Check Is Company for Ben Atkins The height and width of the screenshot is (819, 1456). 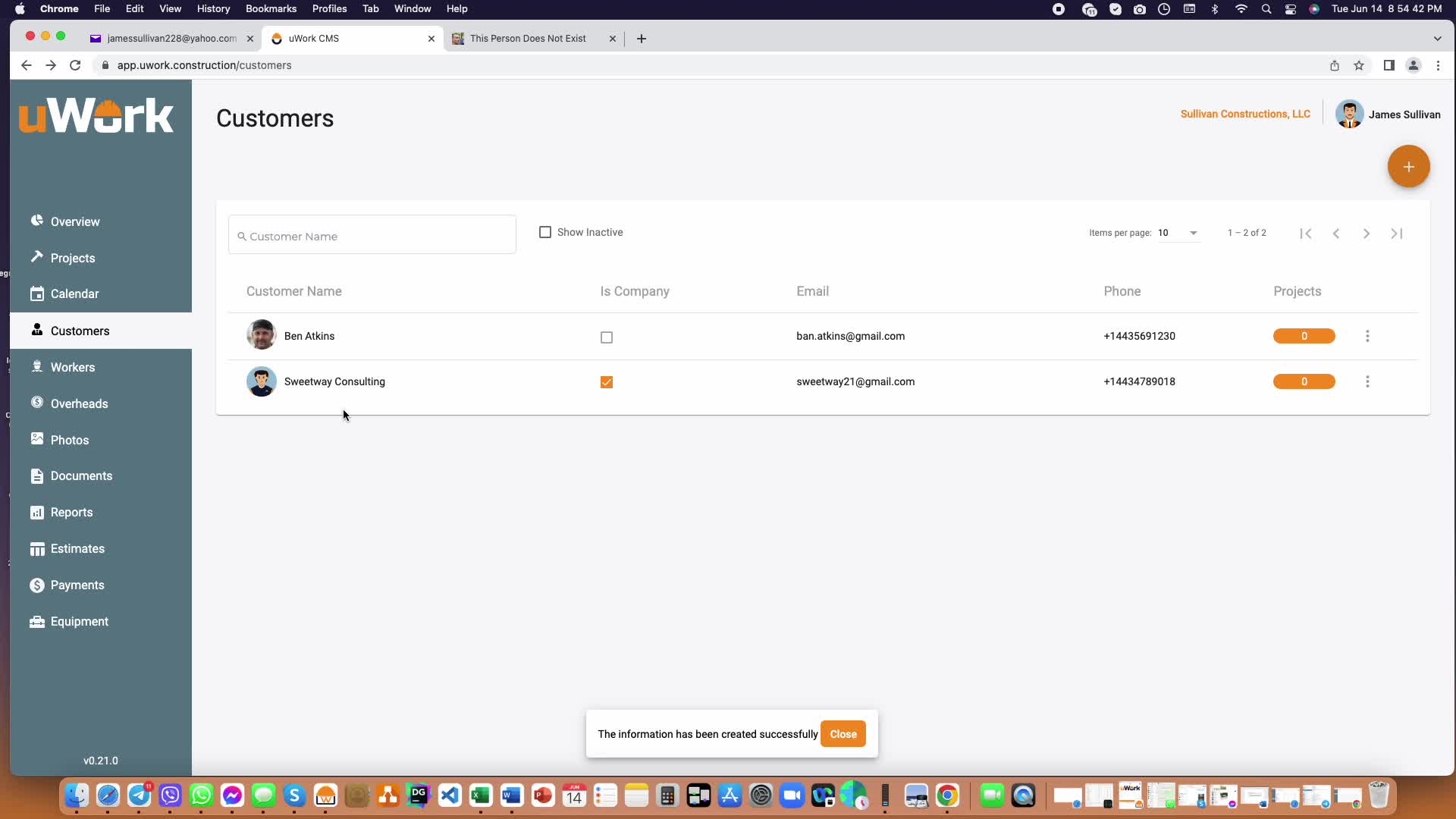(607, 337)
